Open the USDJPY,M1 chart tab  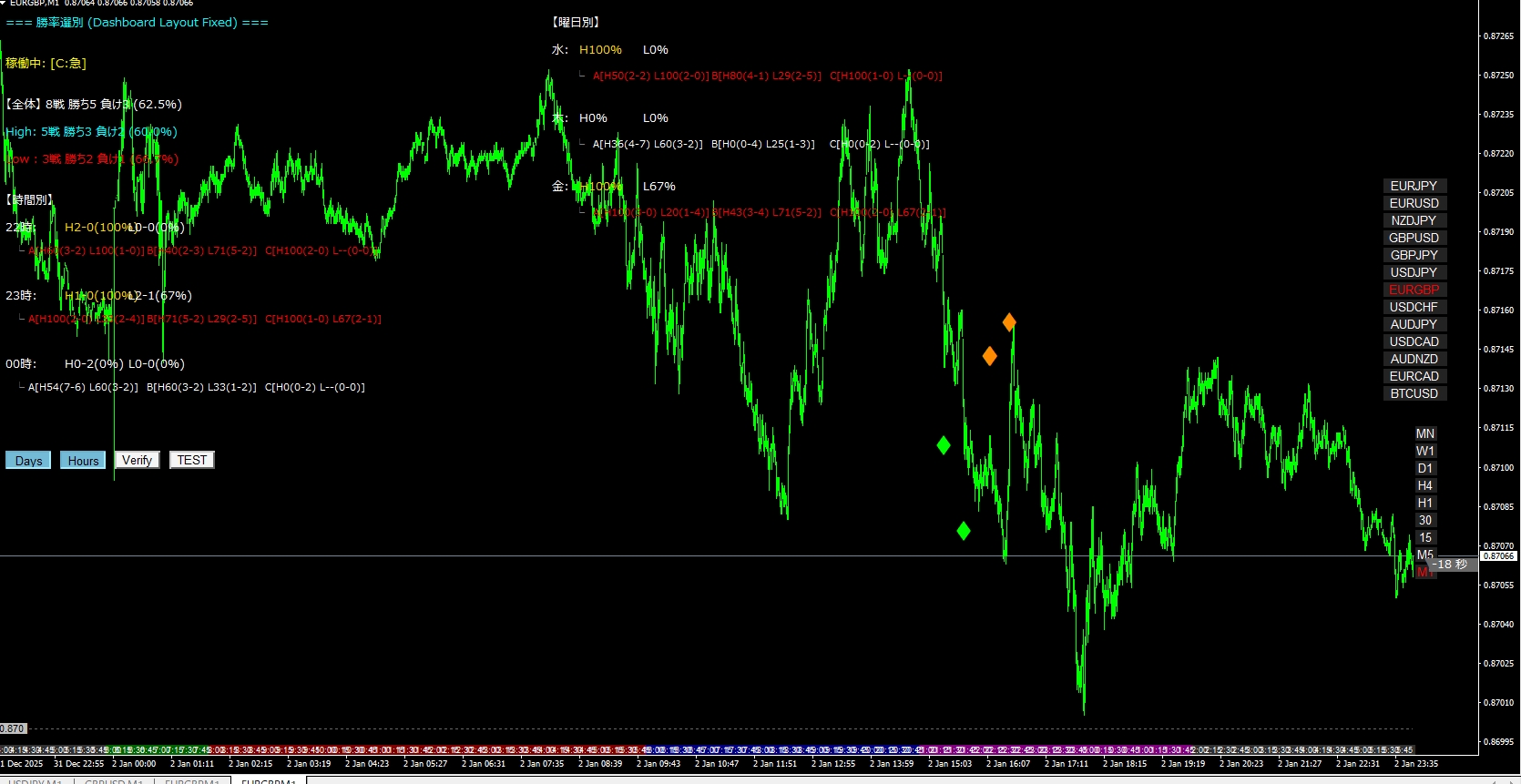pos(35,780)
